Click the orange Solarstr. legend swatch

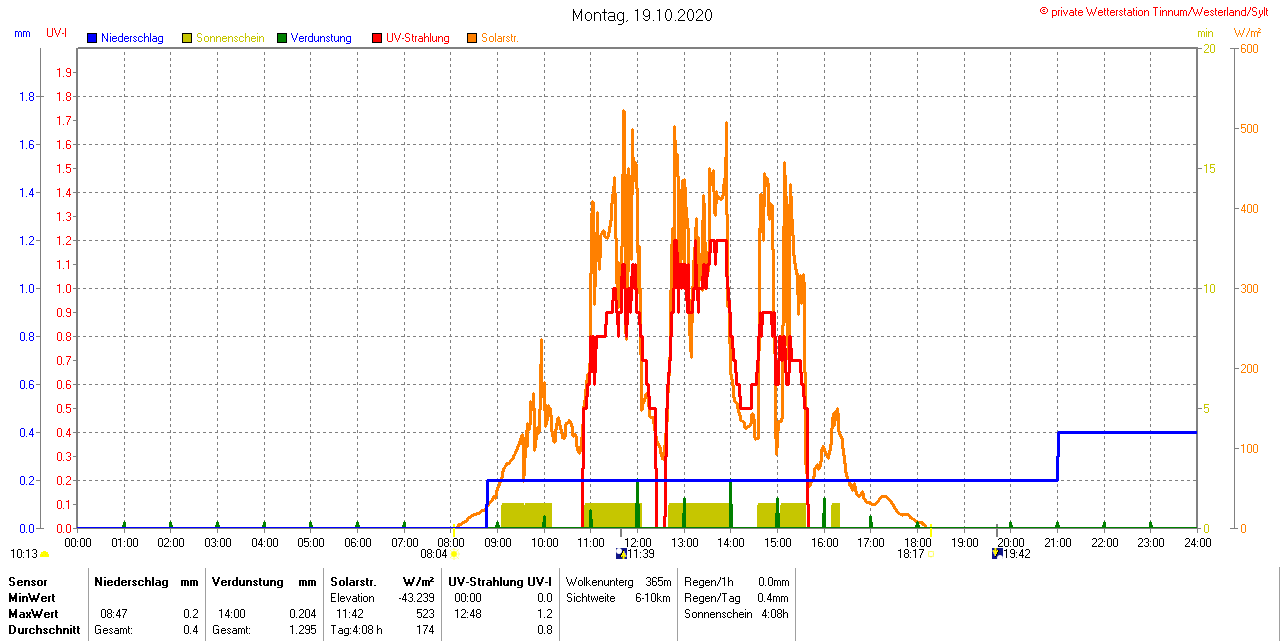pyautogui.click(x=472, y=38)
